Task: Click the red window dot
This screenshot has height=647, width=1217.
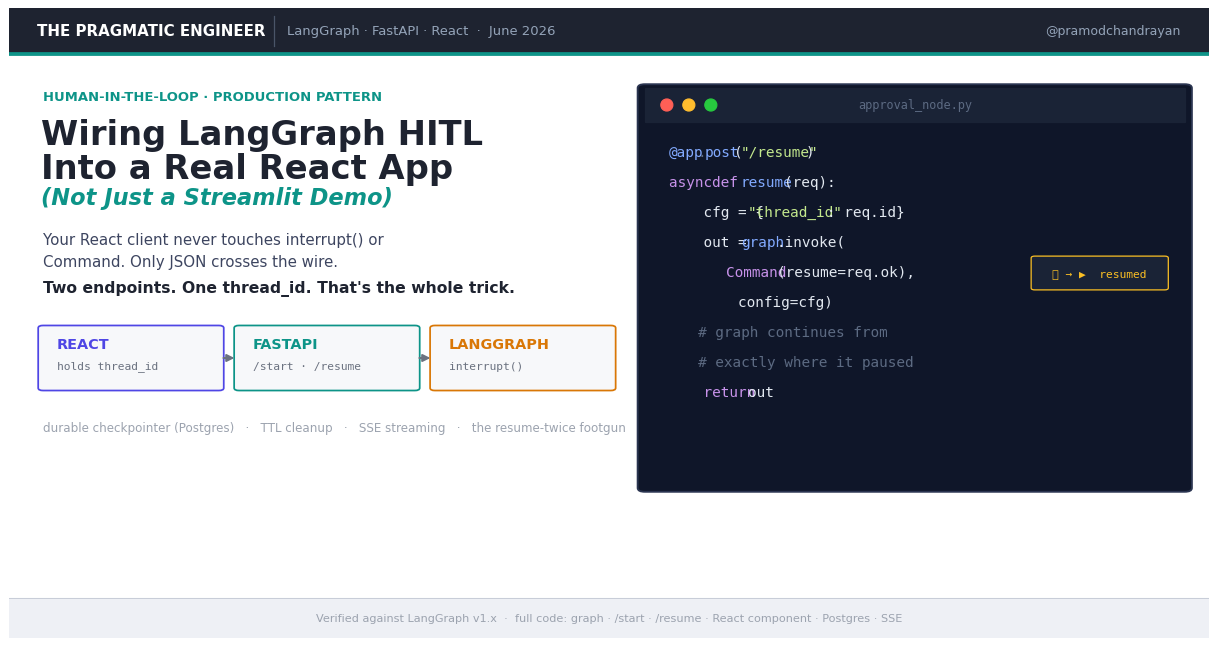Action: pyautogui.click(x=667, y=105)
